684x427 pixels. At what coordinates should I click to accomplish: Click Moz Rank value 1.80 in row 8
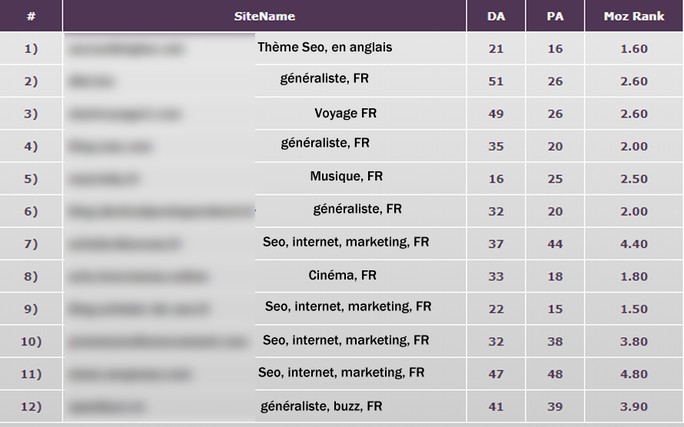pos(634,277)
